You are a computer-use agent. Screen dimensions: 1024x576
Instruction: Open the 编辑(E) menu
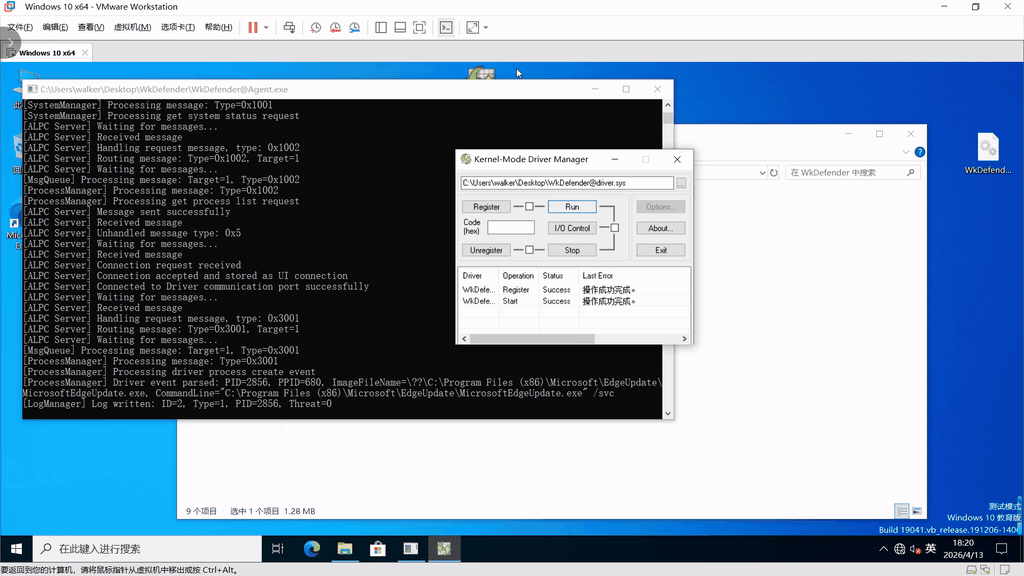pos(55,27)
